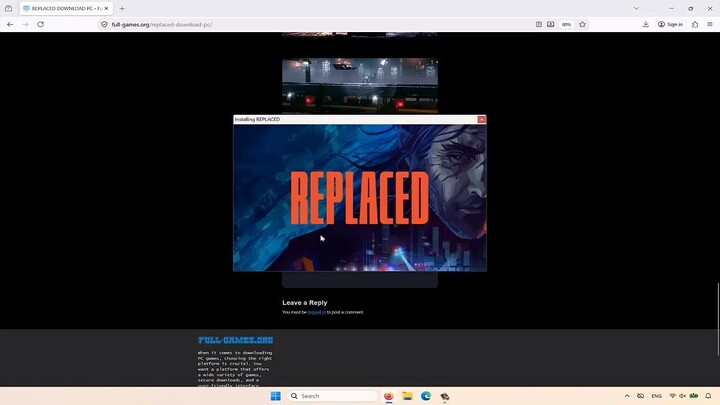Click the full-games.org URL address bar

click(300, 24)
